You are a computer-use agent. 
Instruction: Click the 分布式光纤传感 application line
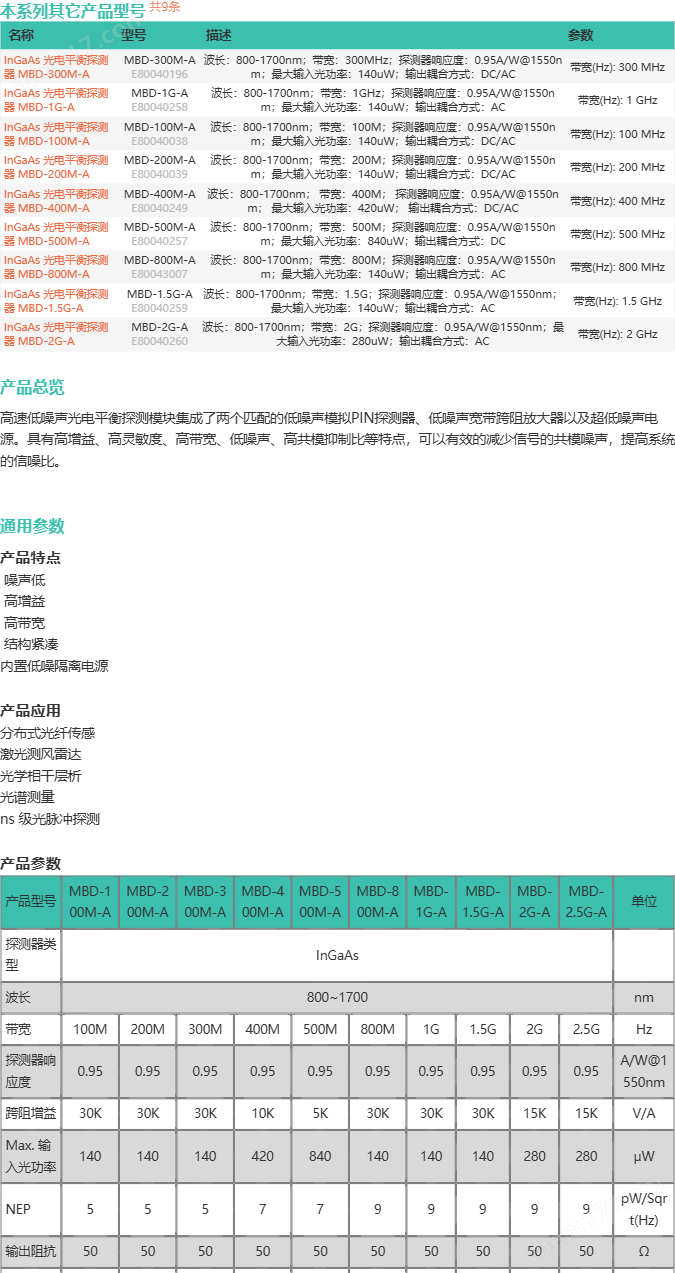coord(48,733)
